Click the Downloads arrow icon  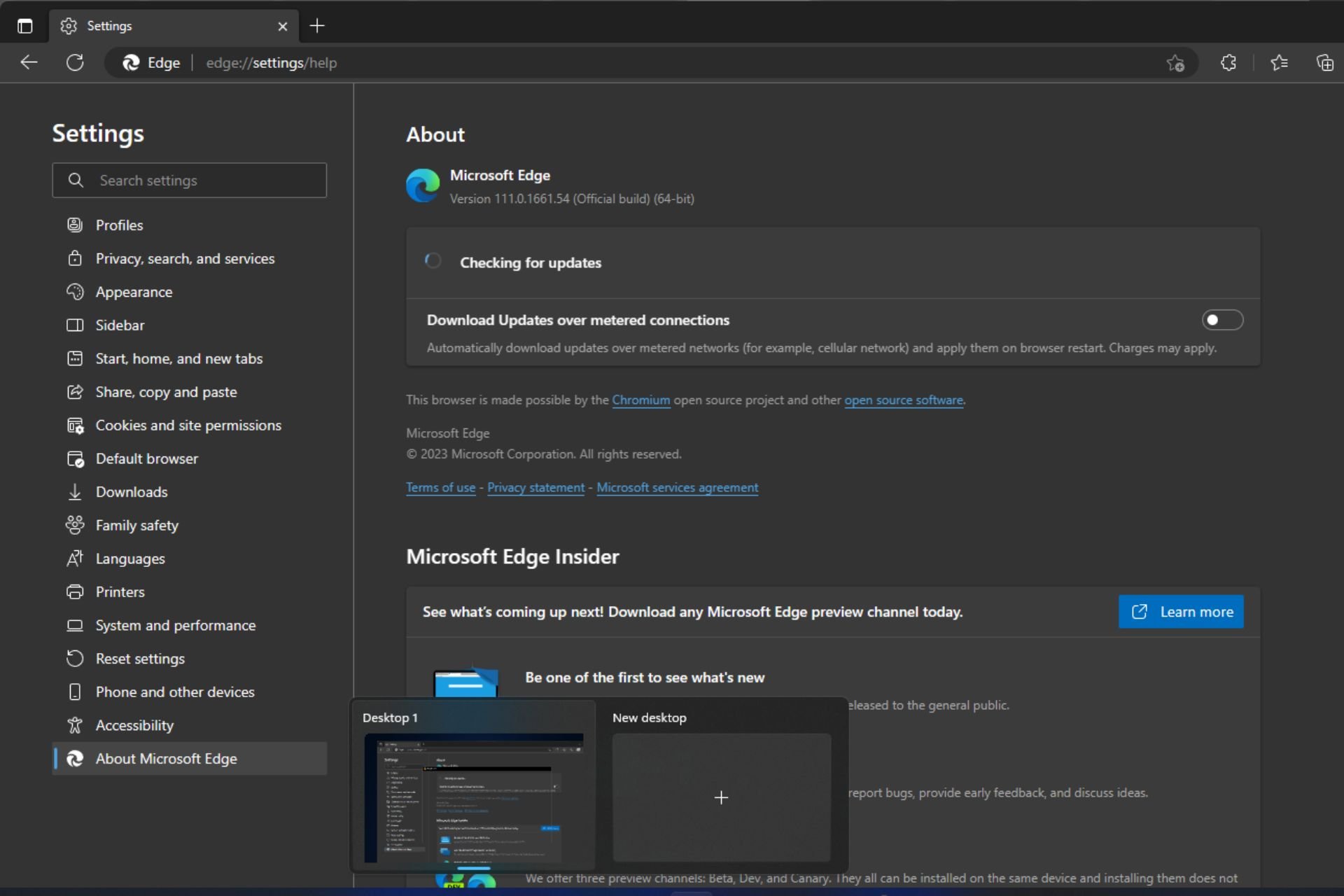75,492
